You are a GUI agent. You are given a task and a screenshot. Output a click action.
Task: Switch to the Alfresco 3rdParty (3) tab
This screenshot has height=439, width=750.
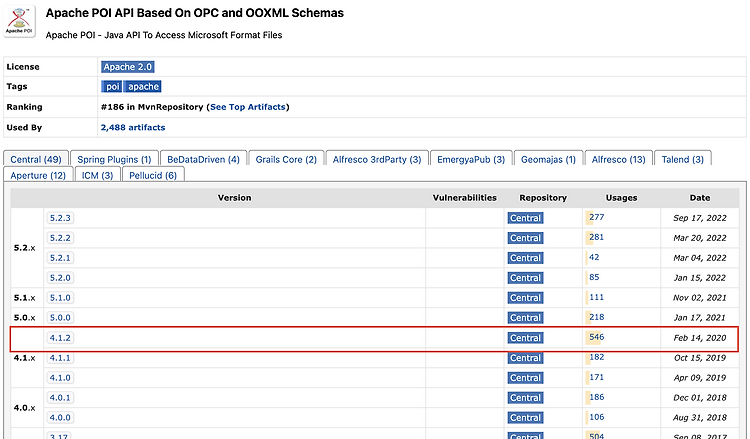377,159
